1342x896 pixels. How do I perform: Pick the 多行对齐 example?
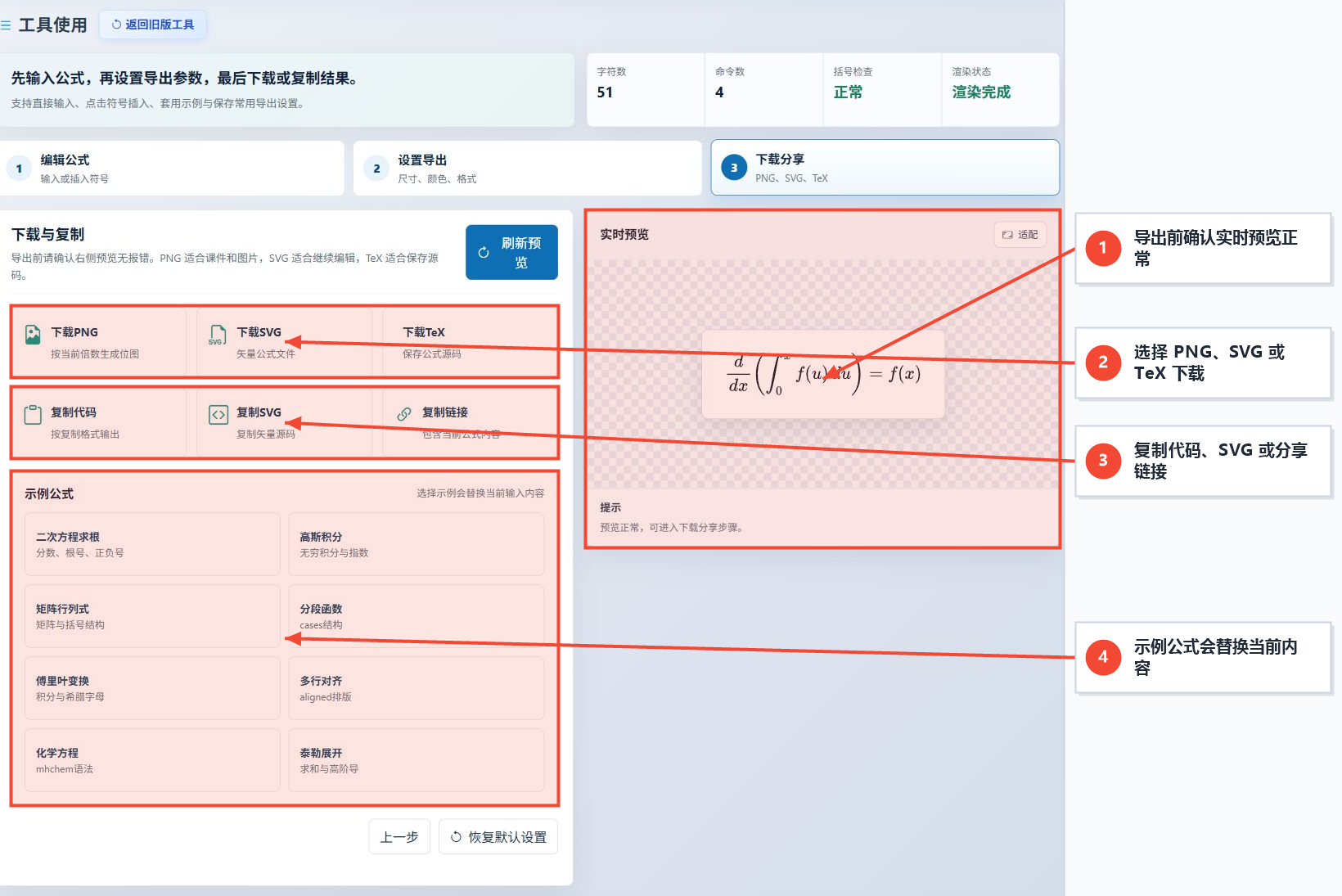(417, 688)
